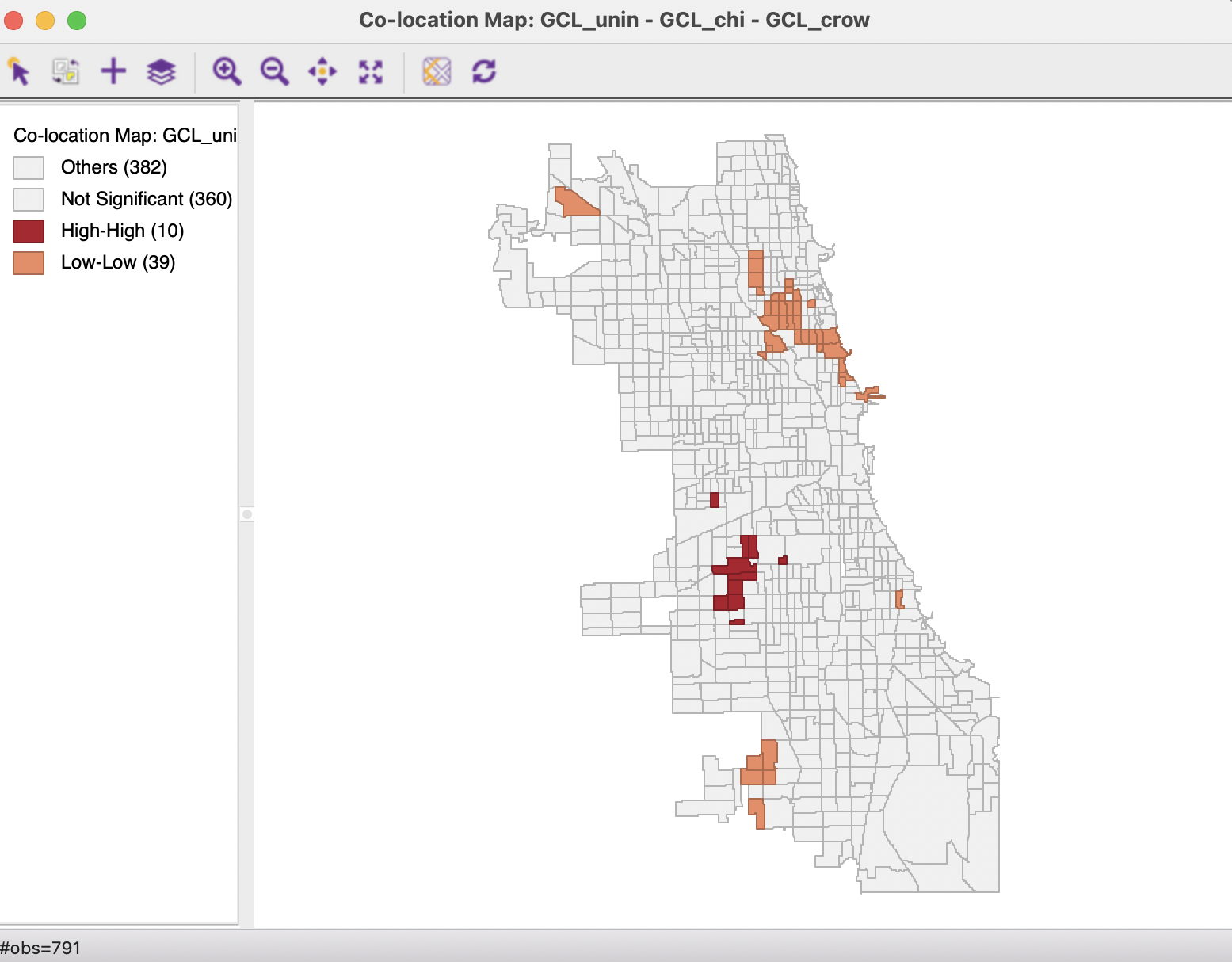
Task: Select the 'Low-Low (39)' legend label
Action: pyautogui.click(x=118, y=262)
